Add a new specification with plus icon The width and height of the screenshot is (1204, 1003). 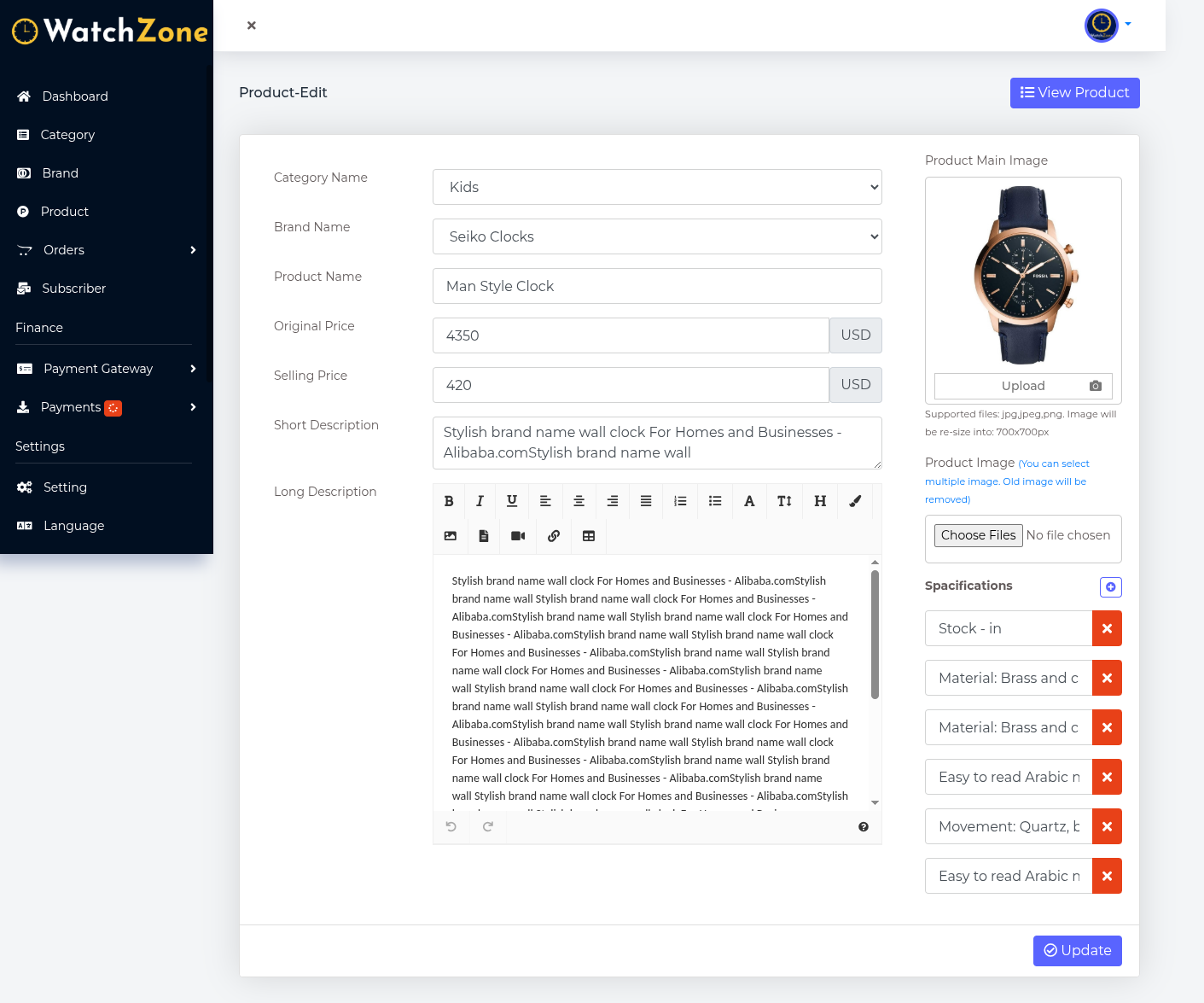(x=1110, y=586)
